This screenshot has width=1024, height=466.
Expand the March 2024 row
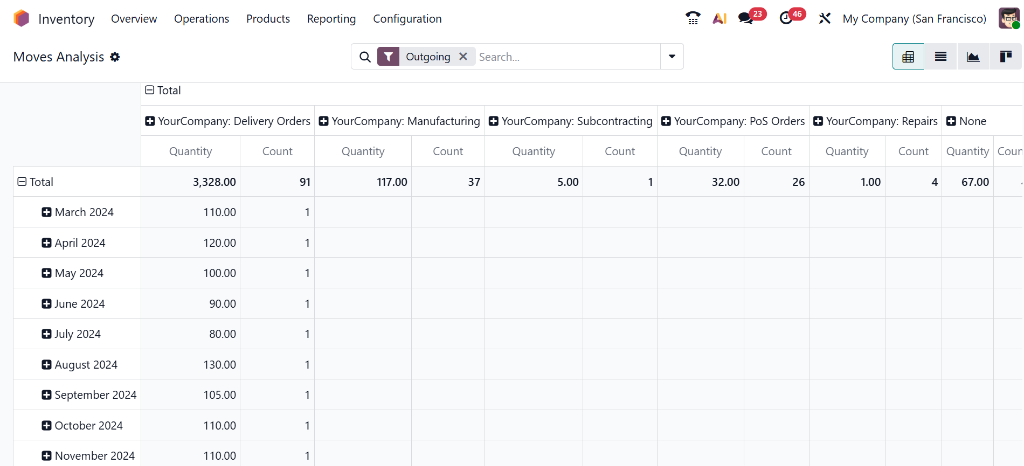pos(47,212)
